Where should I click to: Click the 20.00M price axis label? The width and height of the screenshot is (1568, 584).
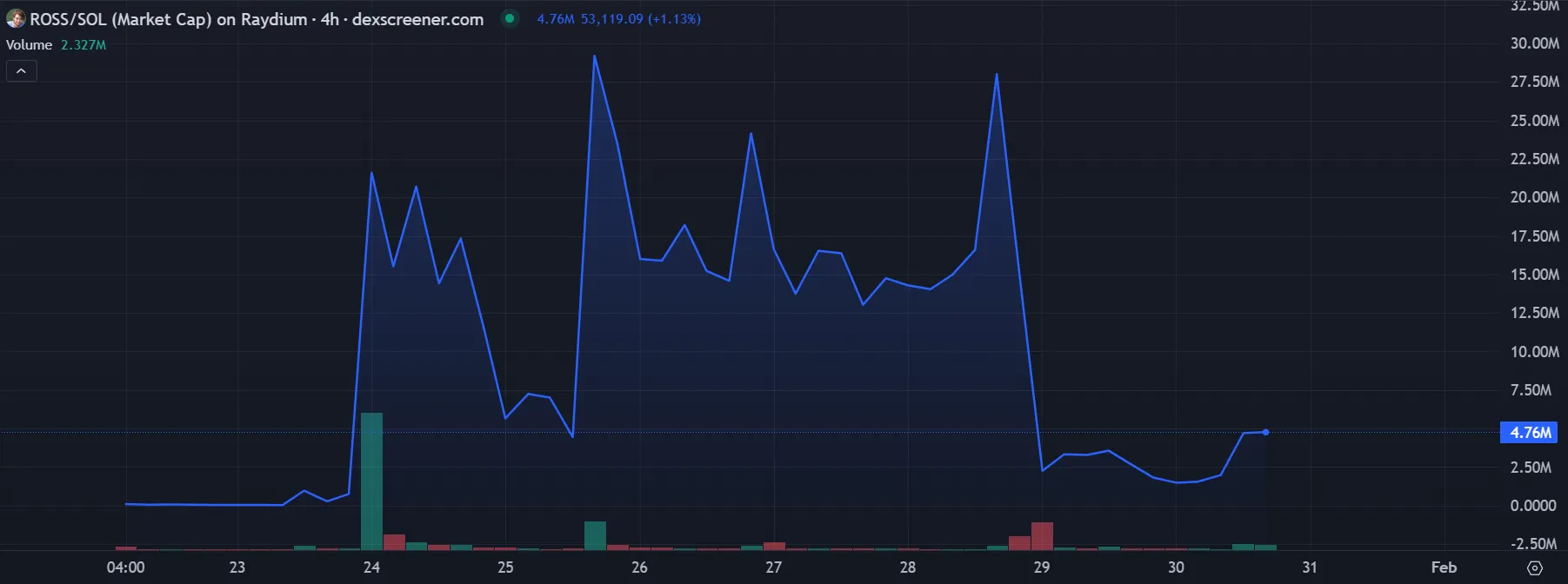(1534, 197)
